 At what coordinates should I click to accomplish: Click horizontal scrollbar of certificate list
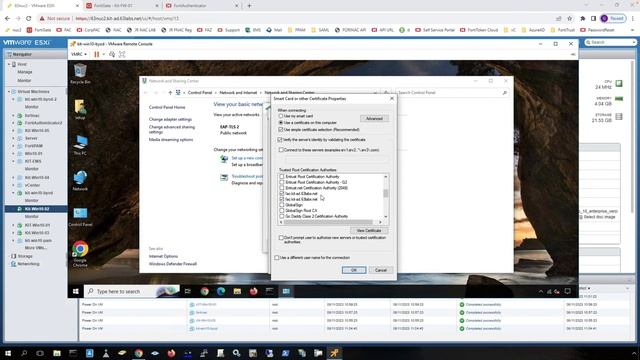pos(328,222)
